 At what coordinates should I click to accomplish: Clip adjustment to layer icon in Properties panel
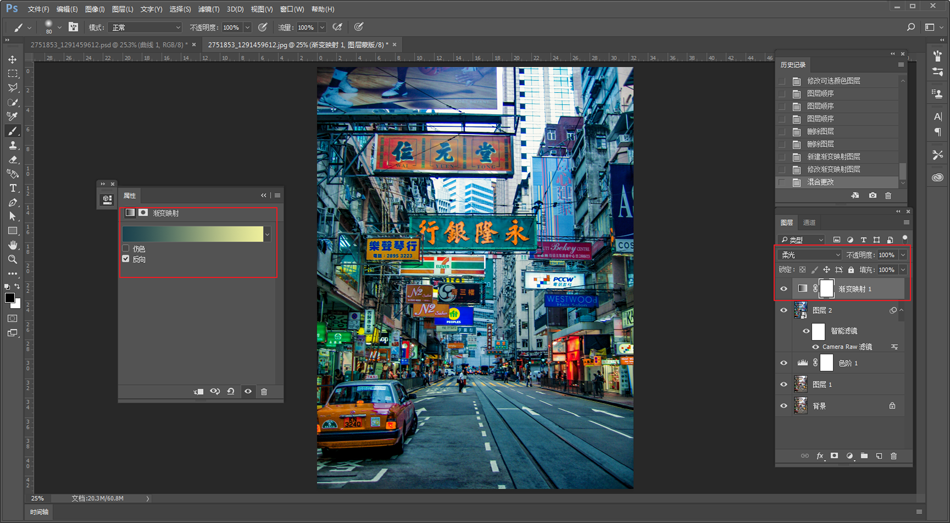coord(199,391)
